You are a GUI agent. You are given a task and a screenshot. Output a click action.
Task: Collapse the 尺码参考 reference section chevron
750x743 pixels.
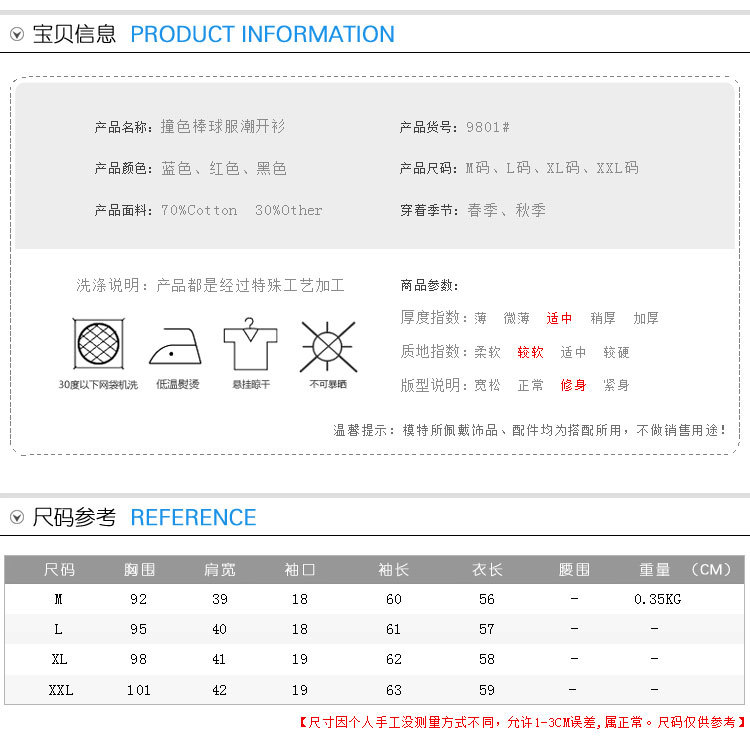click(x=17, y=518)
